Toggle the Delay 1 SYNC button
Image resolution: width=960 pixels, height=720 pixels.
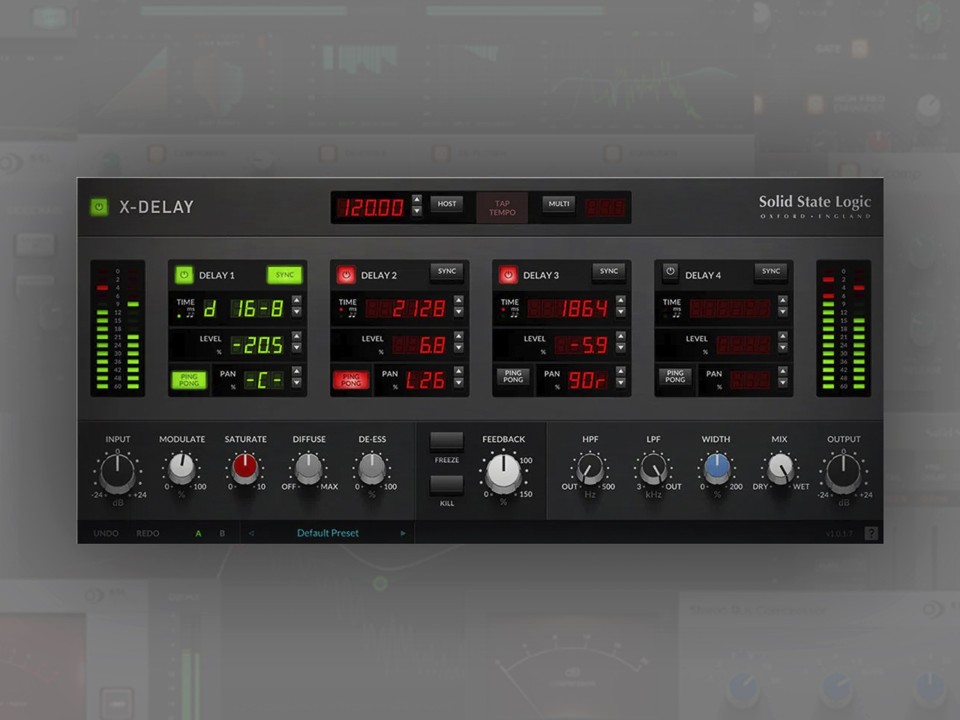coord(285,275)
